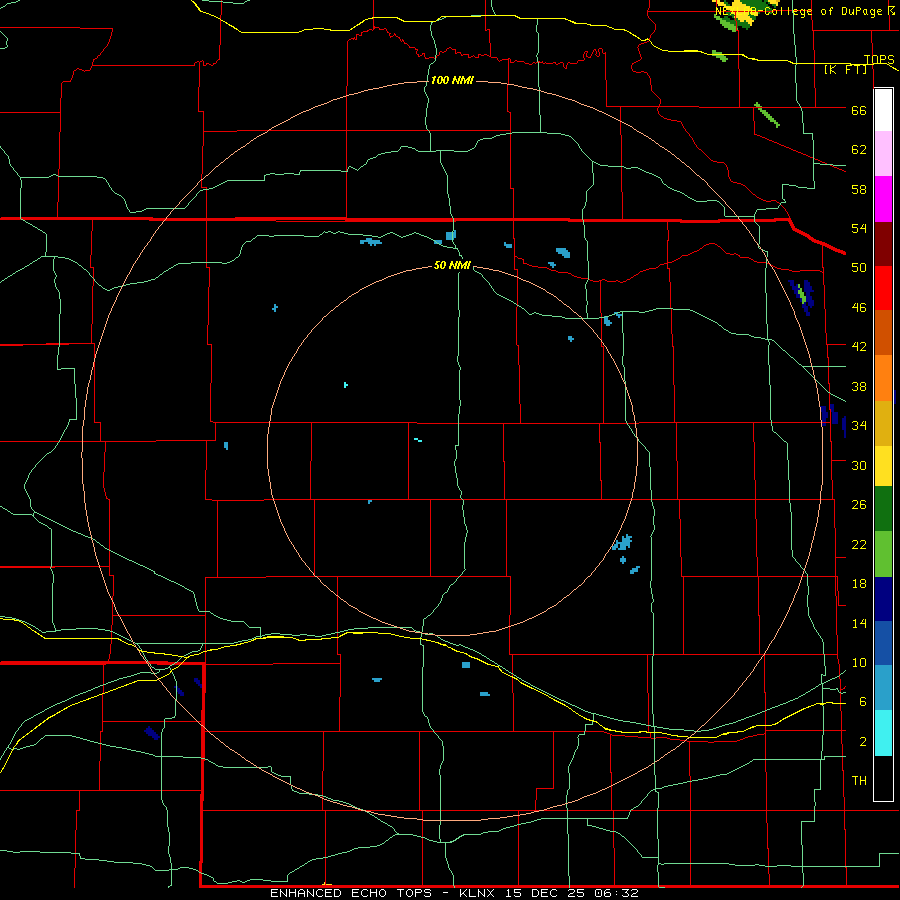This screenshot has height=900, width=900.
Task: Click the "2" legend value
Action: click(x=863, y=742)
